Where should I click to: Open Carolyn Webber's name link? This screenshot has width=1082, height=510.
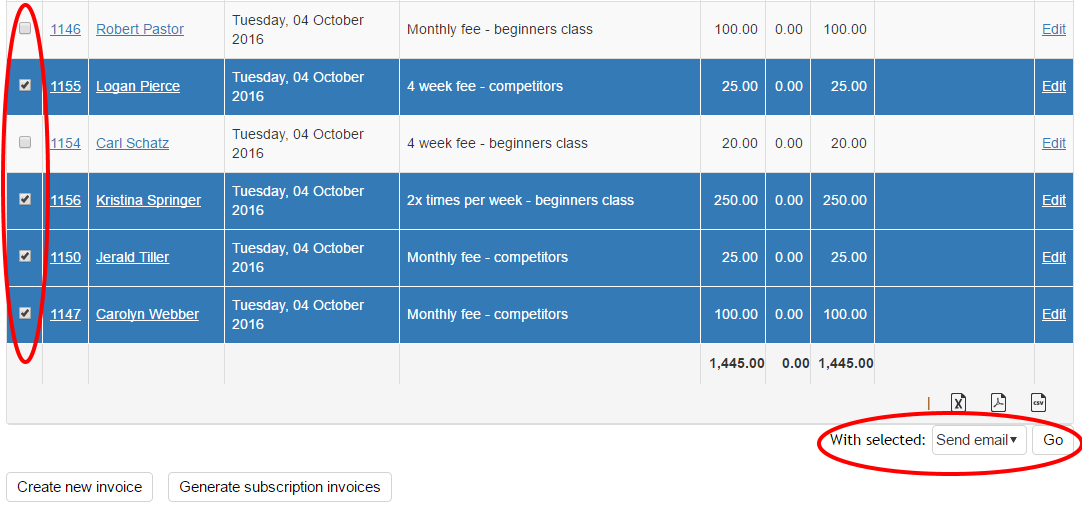tap(147, 314)
